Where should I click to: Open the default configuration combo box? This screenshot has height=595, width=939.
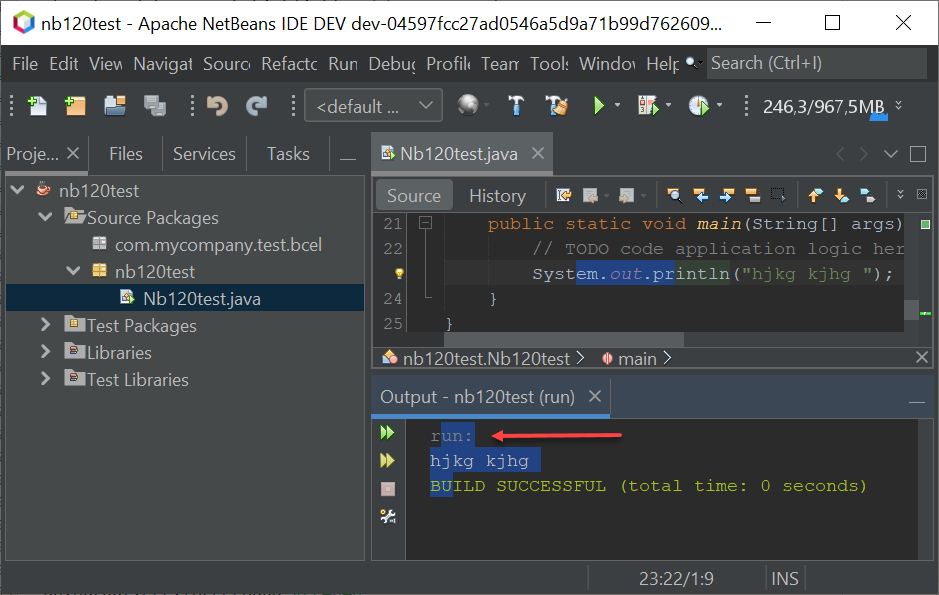(373, 106)
